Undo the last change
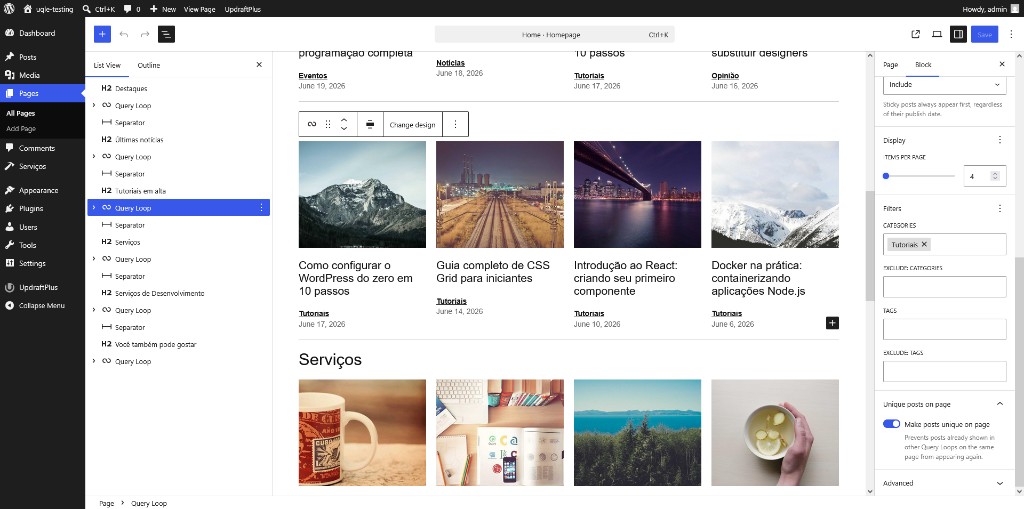This screenshot has height=509, width=1024. coord(124,35)
